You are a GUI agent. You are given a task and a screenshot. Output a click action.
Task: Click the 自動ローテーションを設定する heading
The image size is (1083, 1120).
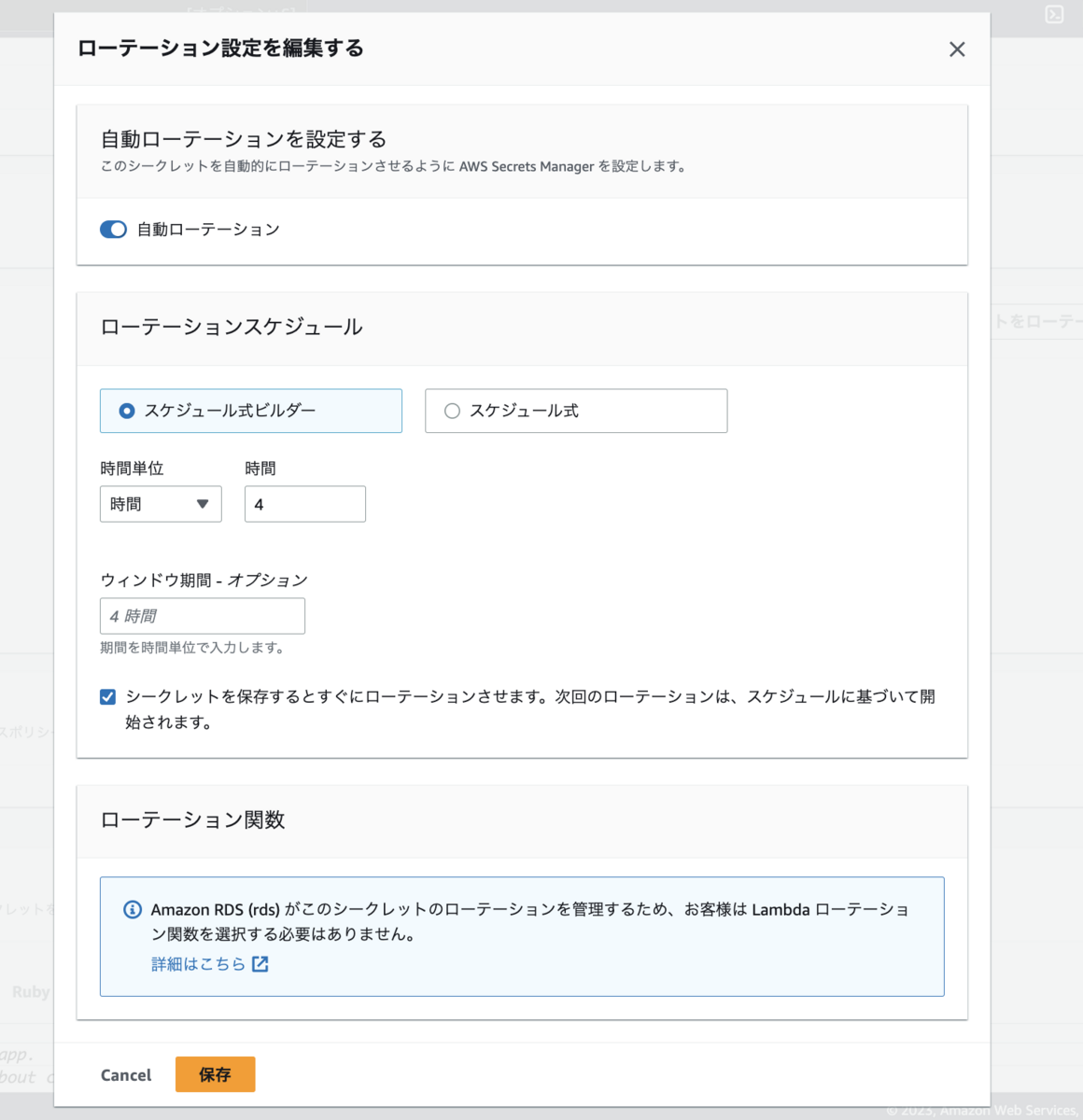coord(243,139)
